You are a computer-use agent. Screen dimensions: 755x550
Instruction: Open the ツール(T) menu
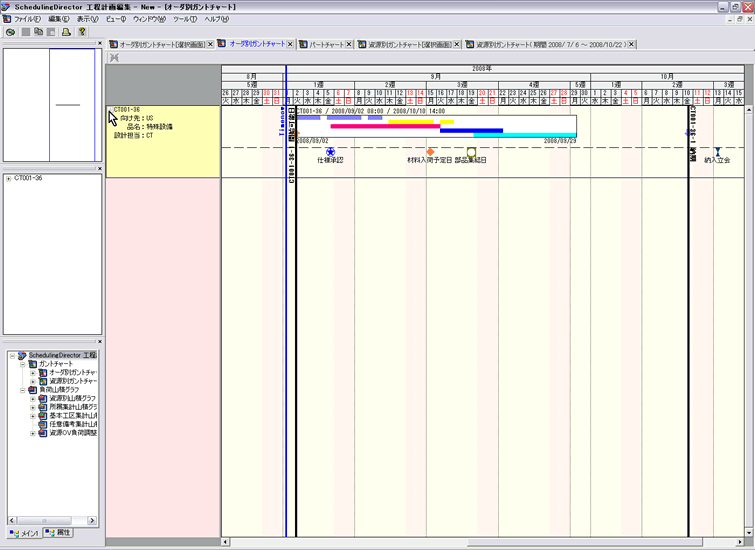[x=185, y=19]
